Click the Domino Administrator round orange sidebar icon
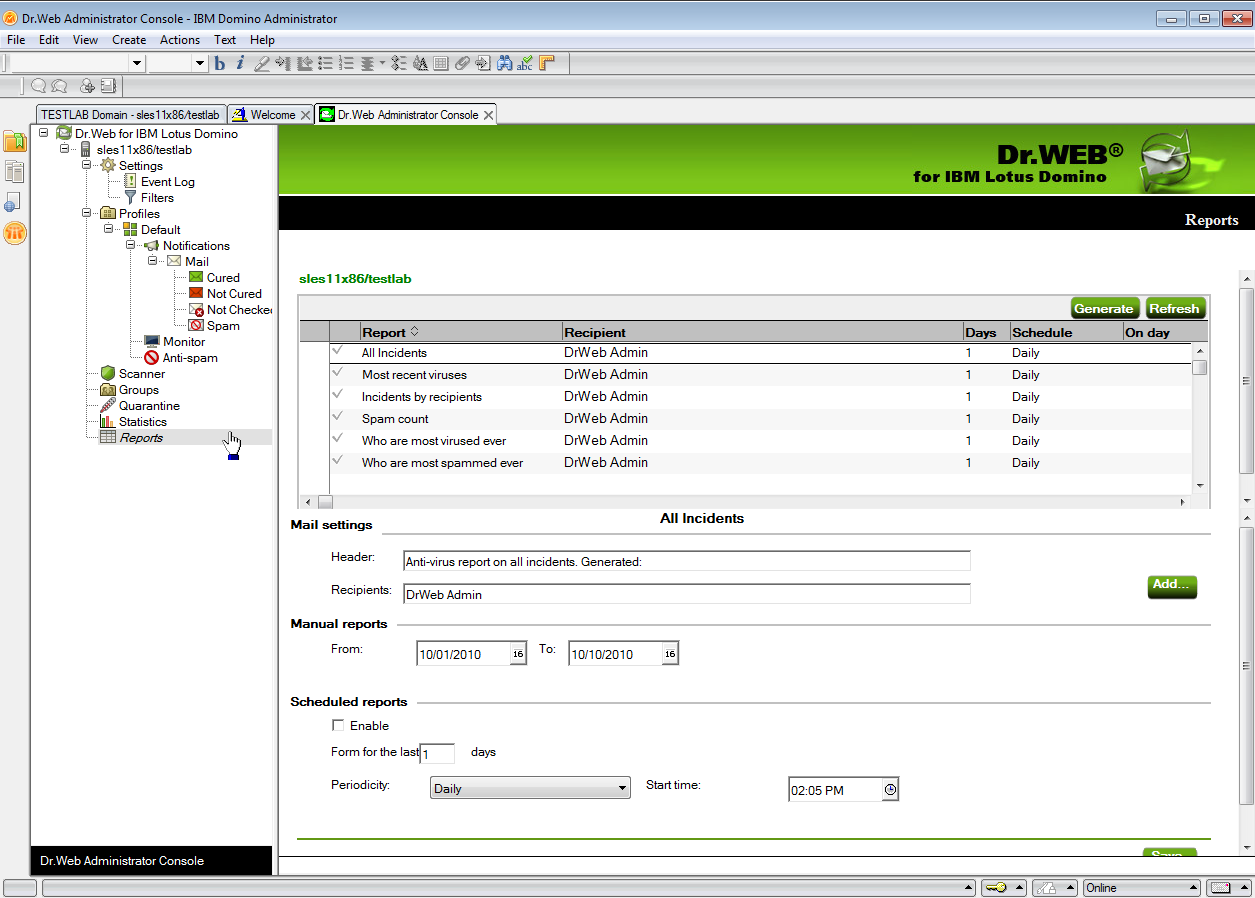The width and height of the screenshot is (1255, 898). pos(15,233)
